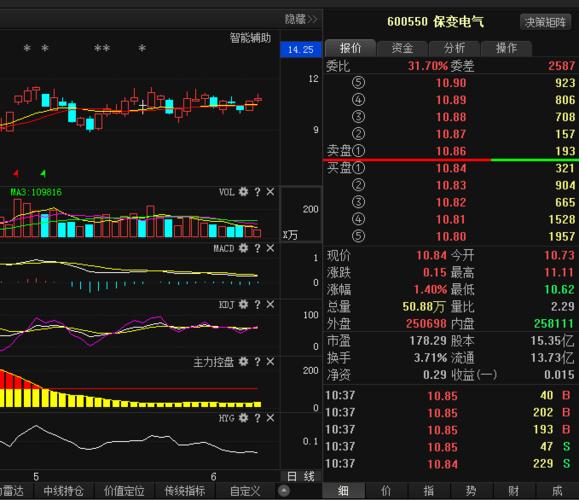Image resolution: width=579 pixels, height=500 pixels.
Task: Show MACD indicator help question mark
Action: (257, 248)
